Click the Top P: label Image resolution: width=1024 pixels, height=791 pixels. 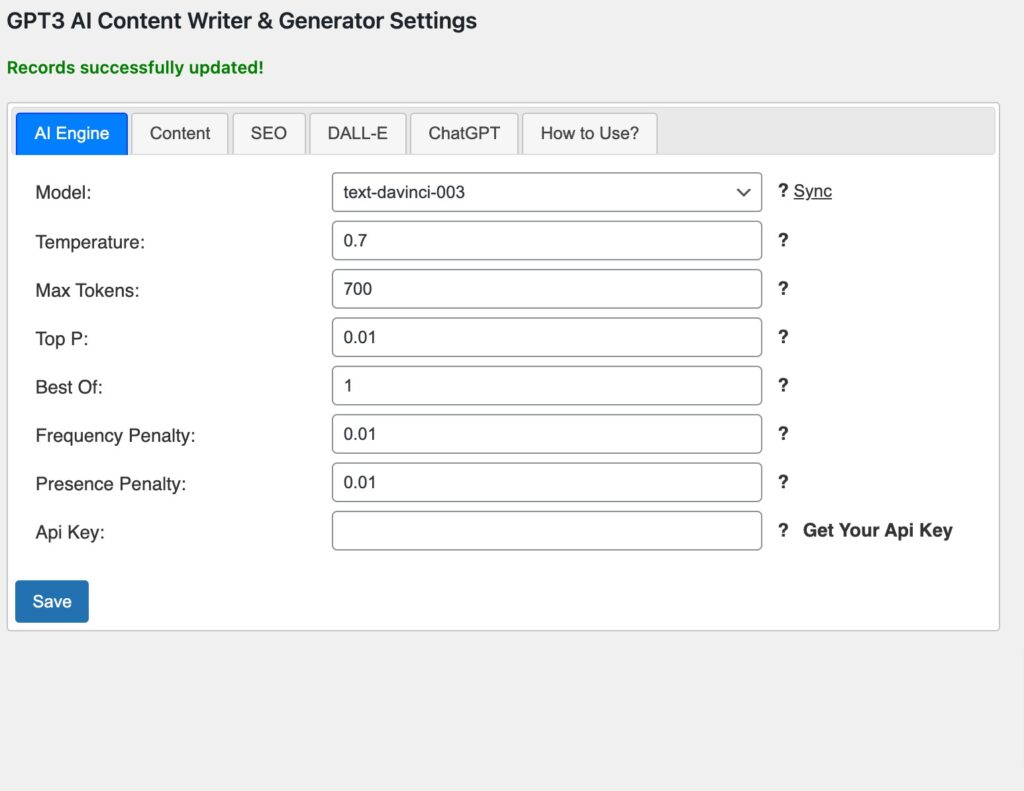62,339
